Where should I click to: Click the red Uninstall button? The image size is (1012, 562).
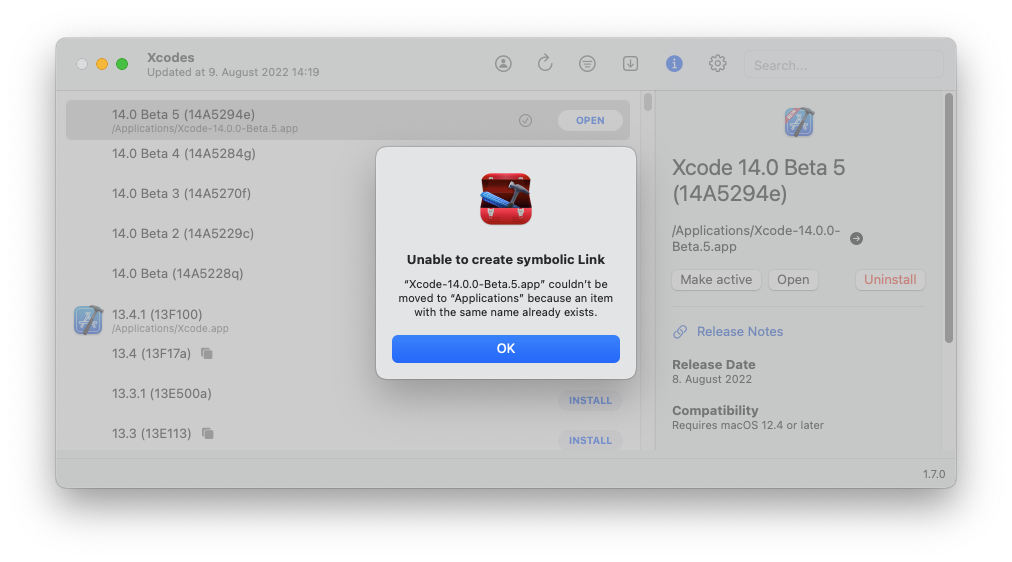point(890,279)
